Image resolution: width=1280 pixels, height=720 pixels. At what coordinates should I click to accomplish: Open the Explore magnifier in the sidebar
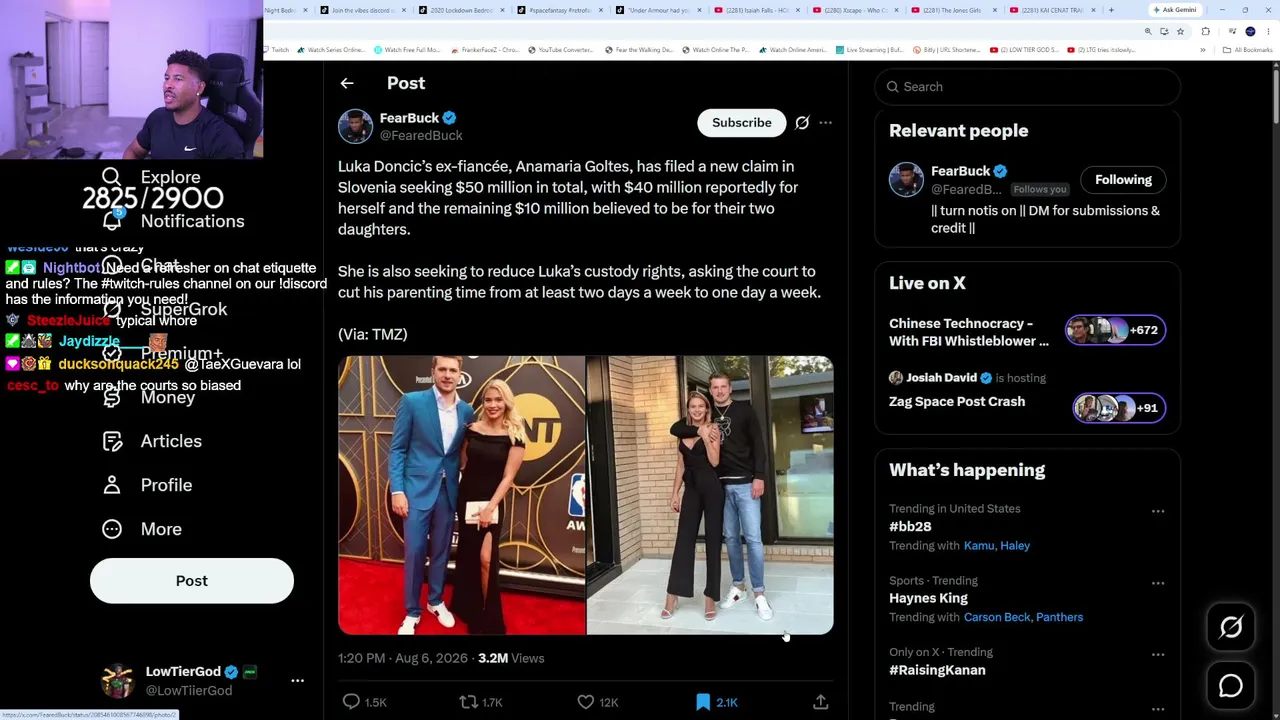(111, 177)
